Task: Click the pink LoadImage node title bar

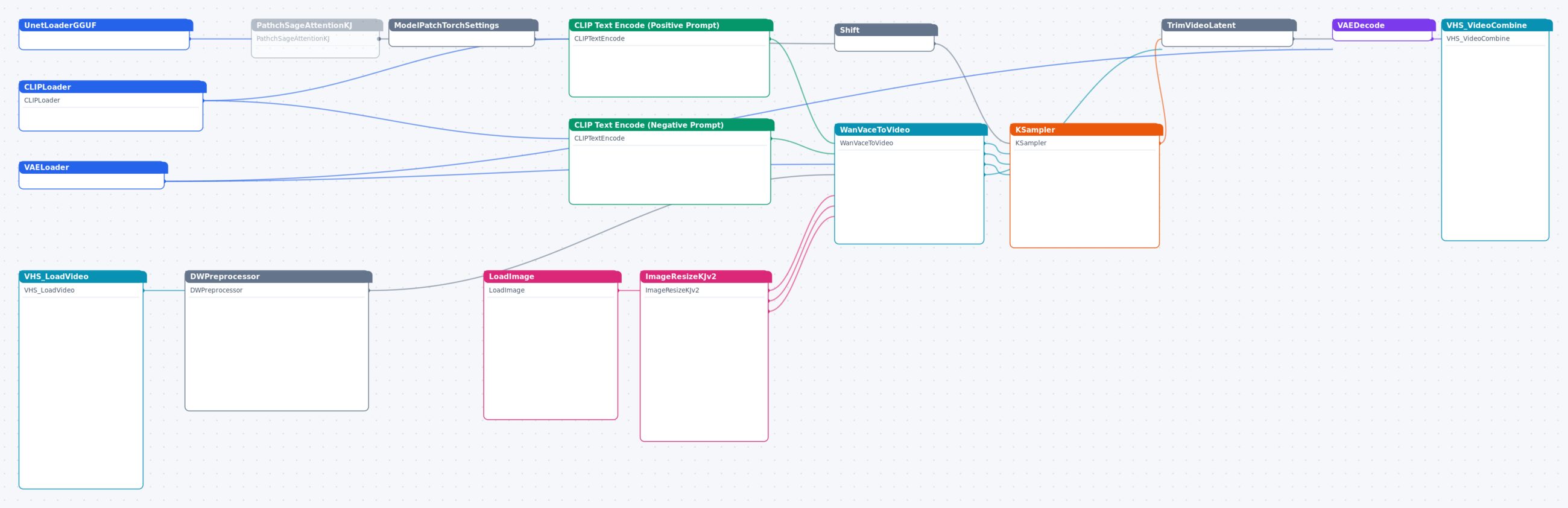Action: pos(552,276)
